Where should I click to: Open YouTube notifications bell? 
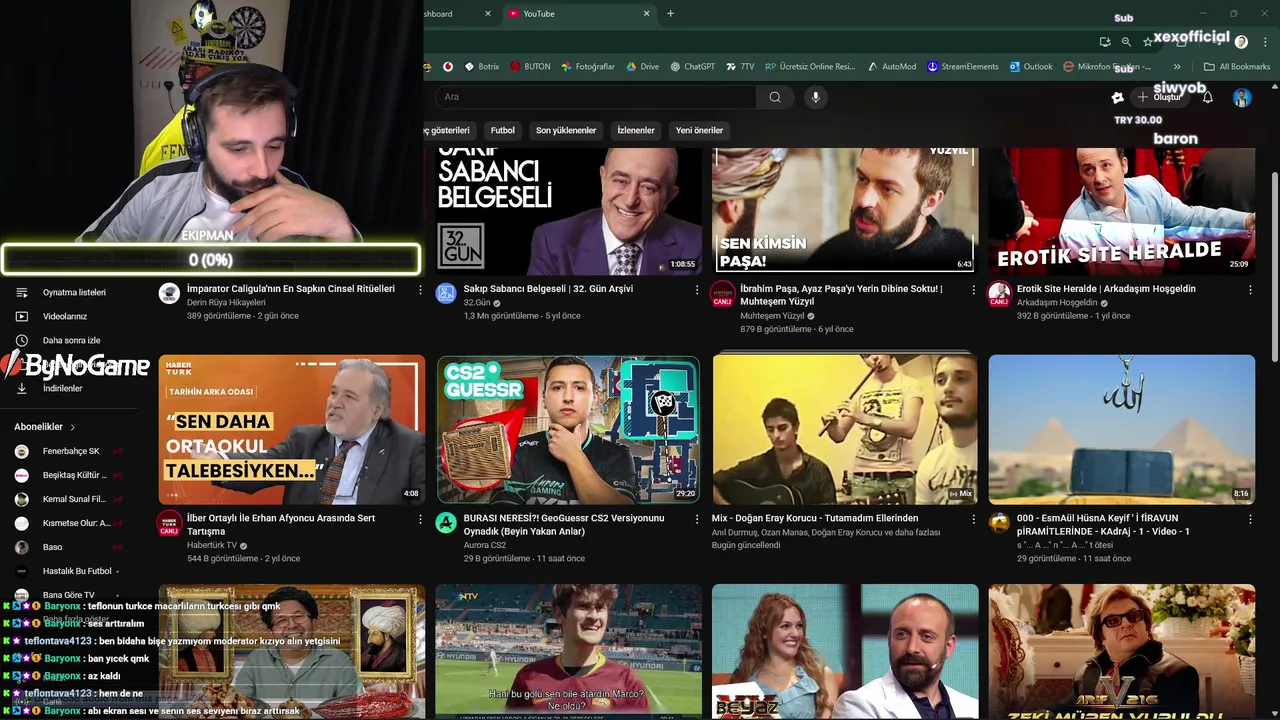click(x=1208, y=97)
